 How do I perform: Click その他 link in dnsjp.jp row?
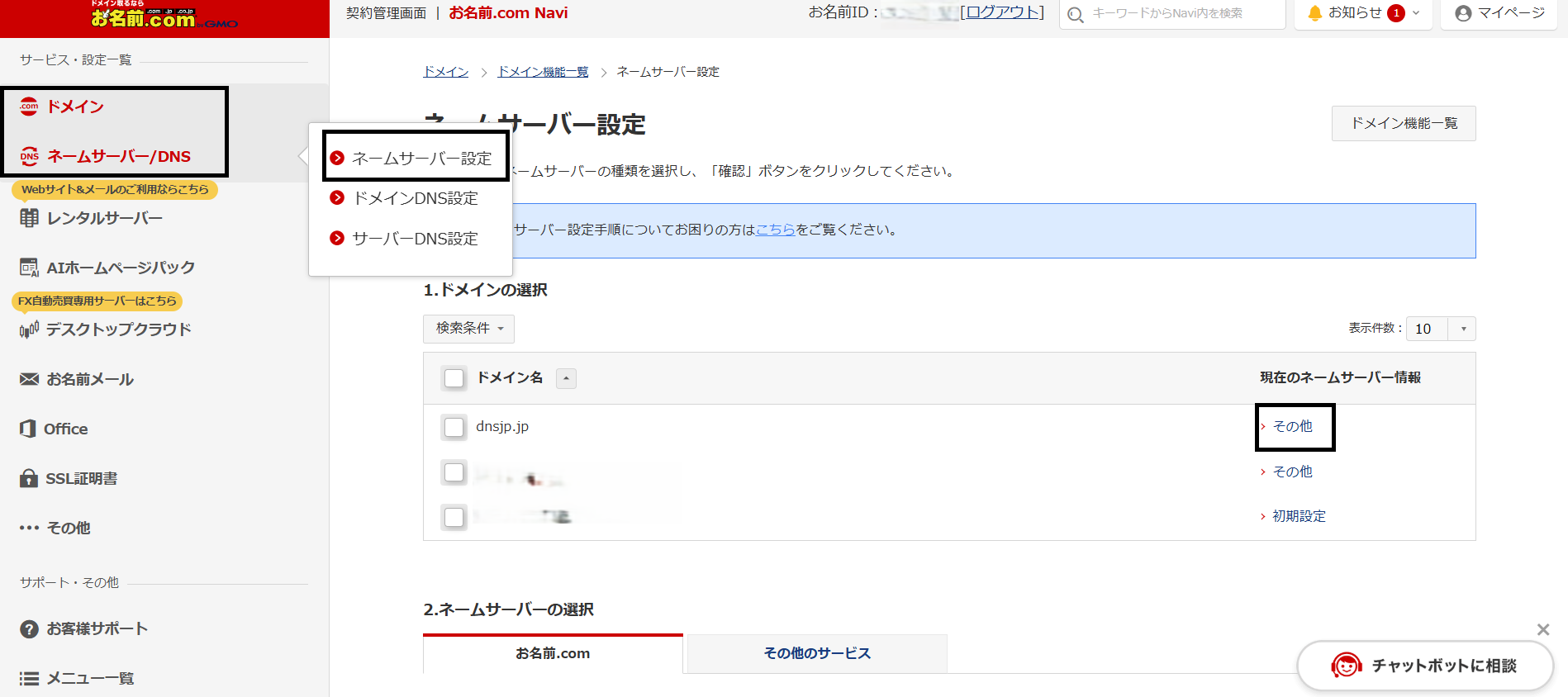coord(1292,426)
